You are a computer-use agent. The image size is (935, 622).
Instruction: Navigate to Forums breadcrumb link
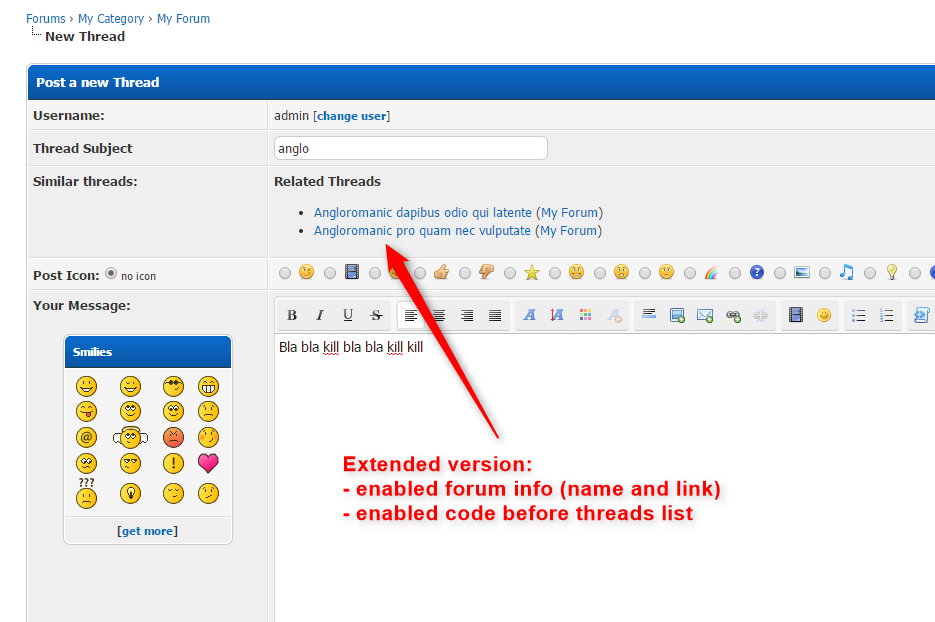click(x=46, y=18)
